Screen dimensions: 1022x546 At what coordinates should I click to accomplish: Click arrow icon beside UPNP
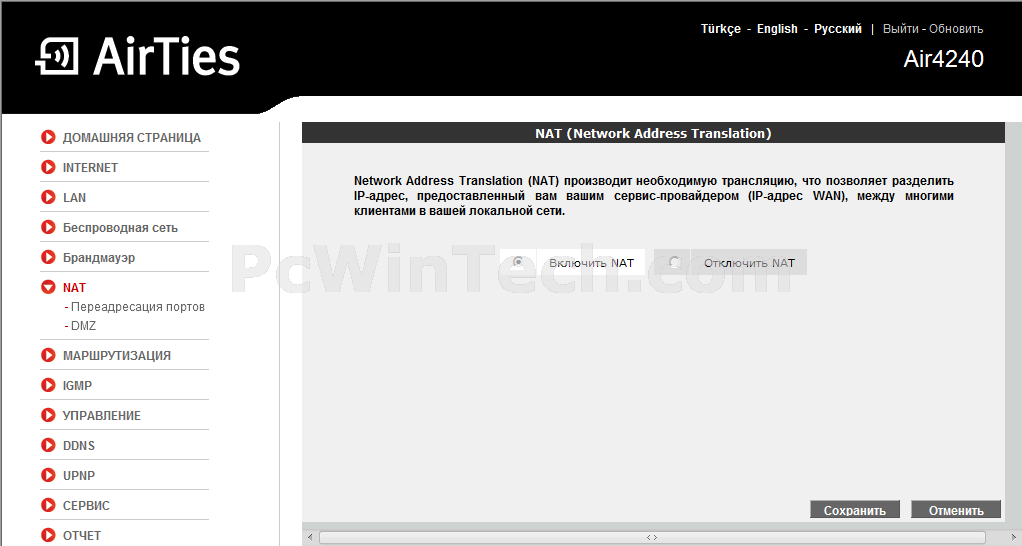48,475
